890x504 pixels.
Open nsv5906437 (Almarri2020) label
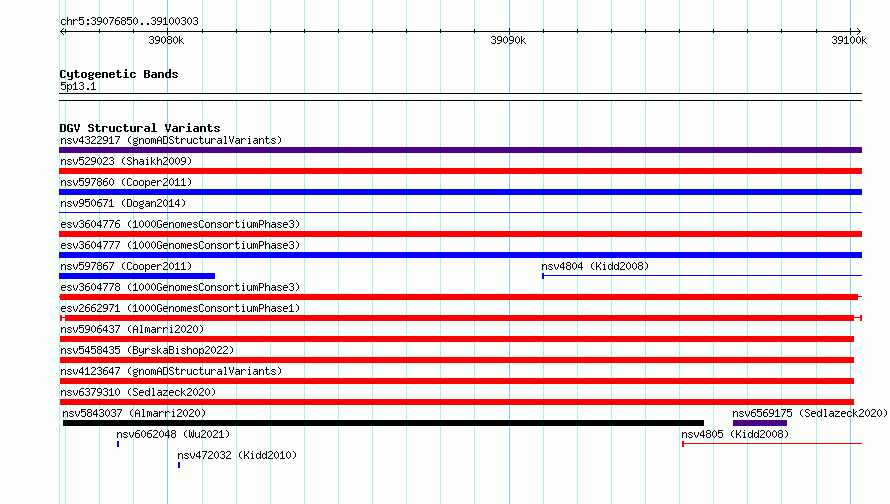click(x=132, y=329)
